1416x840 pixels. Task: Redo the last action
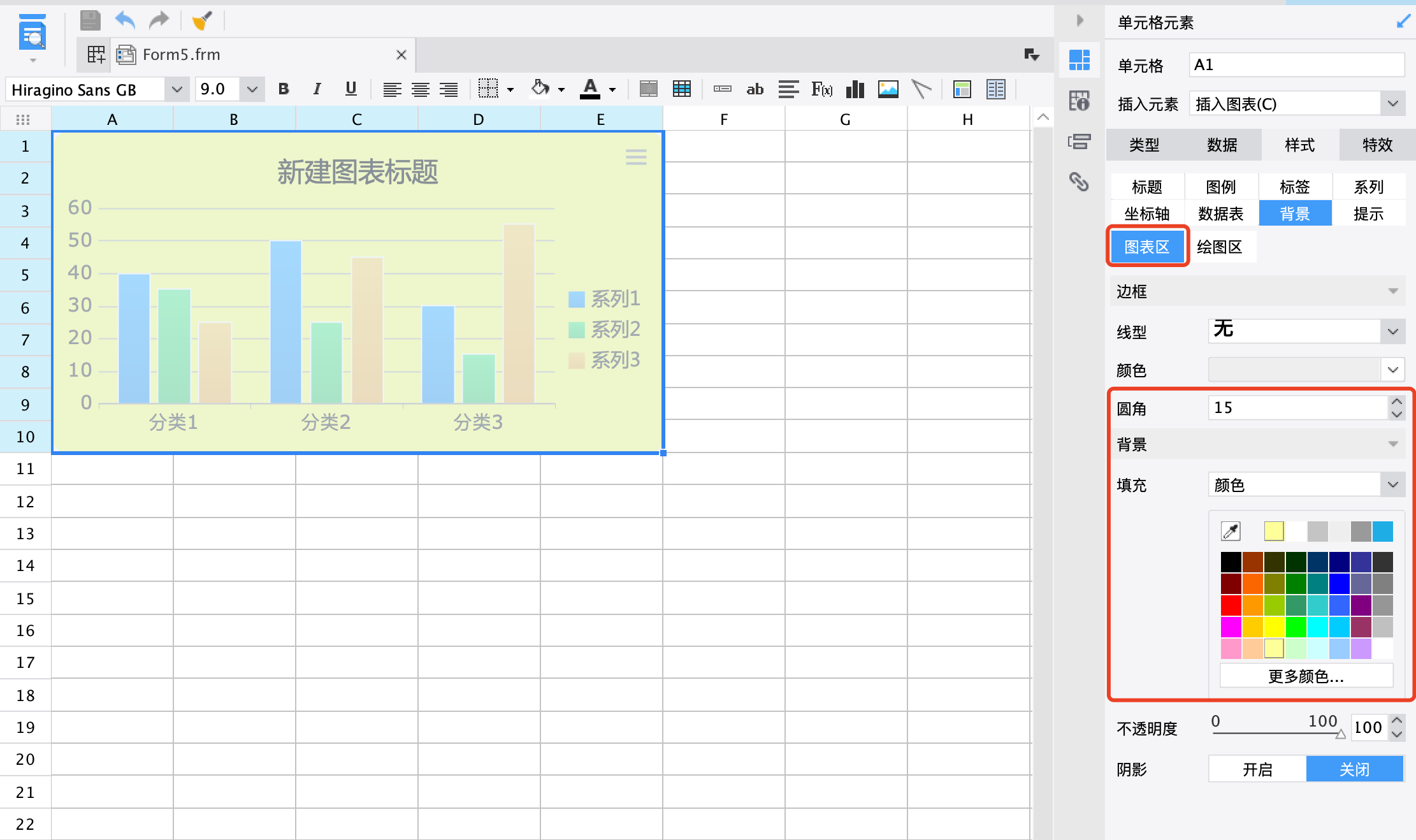(x=159, y=20)
